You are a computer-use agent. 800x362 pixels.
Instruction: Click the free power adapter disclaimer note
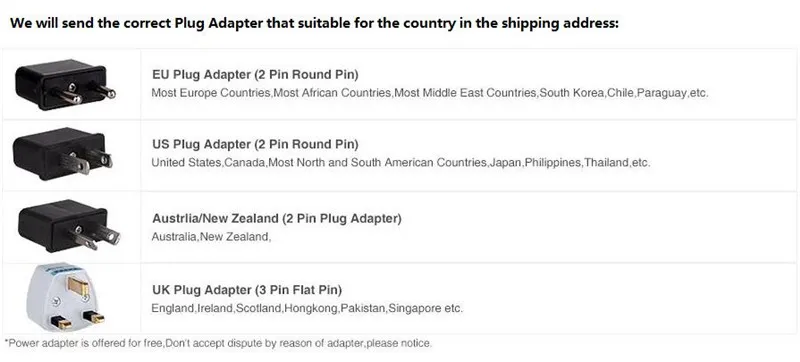coord(218,343)
